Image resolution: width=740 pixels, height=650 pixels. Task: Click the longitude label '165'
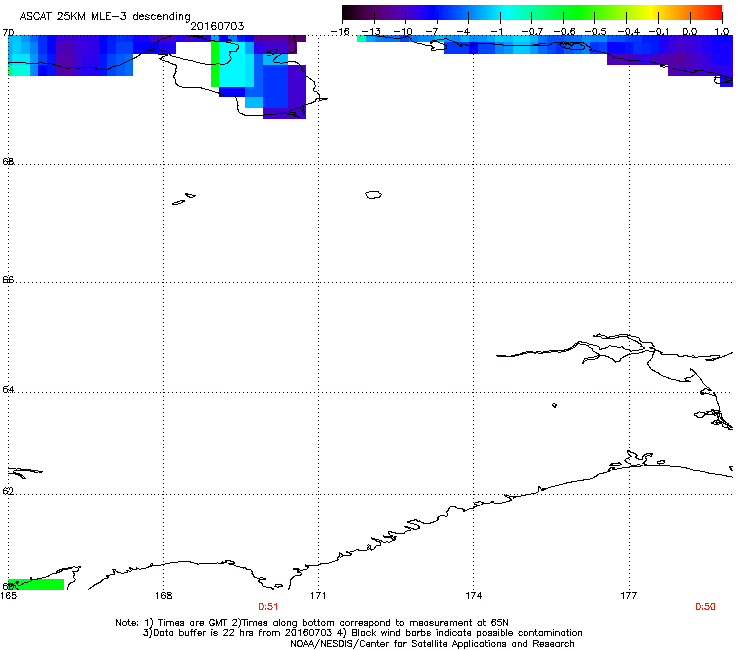[8, 596]
